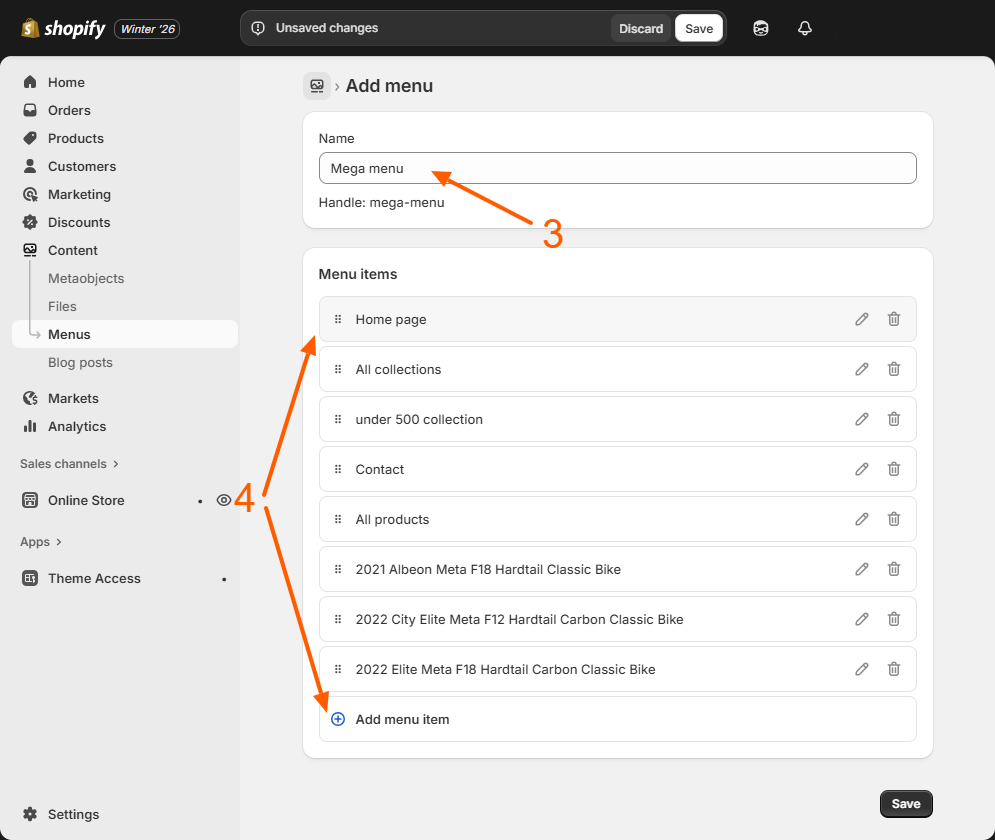
Task: Click drag handle of Home page item
Action: (338, 319)
